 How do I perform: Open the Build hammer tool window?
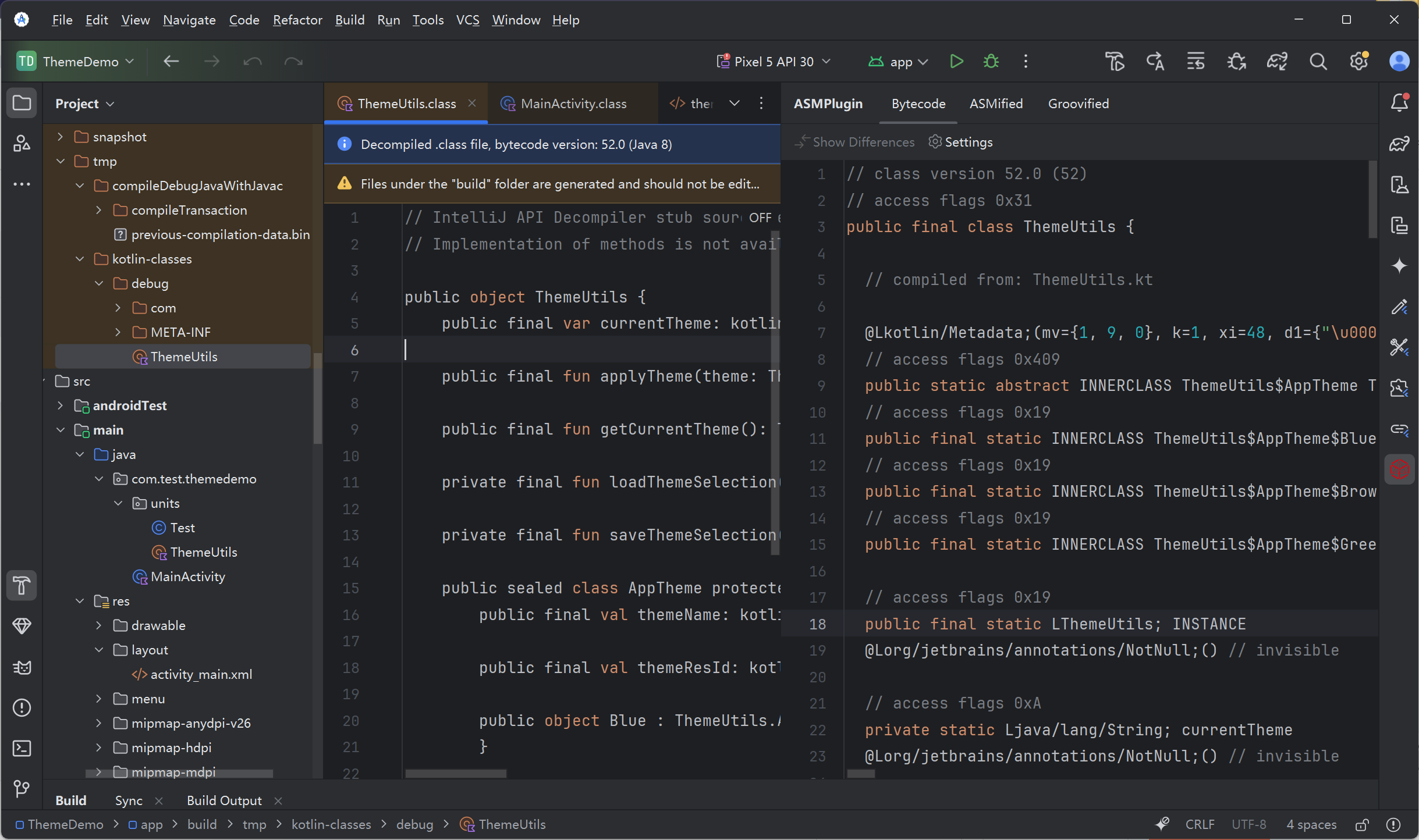(22, 585)
